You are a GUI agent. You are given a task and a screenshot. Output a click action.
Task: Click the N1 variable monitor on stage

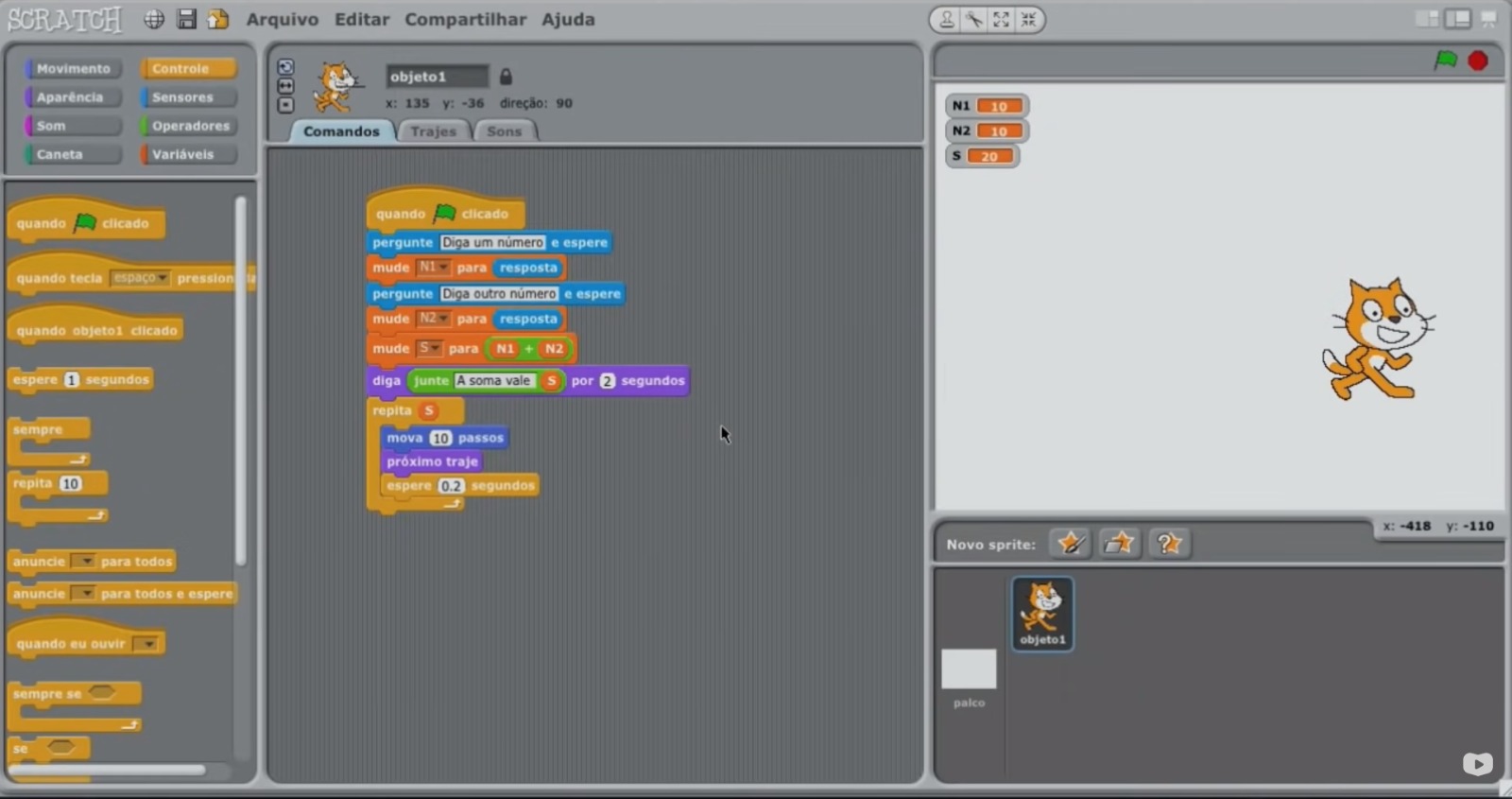(x=987, y=106)
